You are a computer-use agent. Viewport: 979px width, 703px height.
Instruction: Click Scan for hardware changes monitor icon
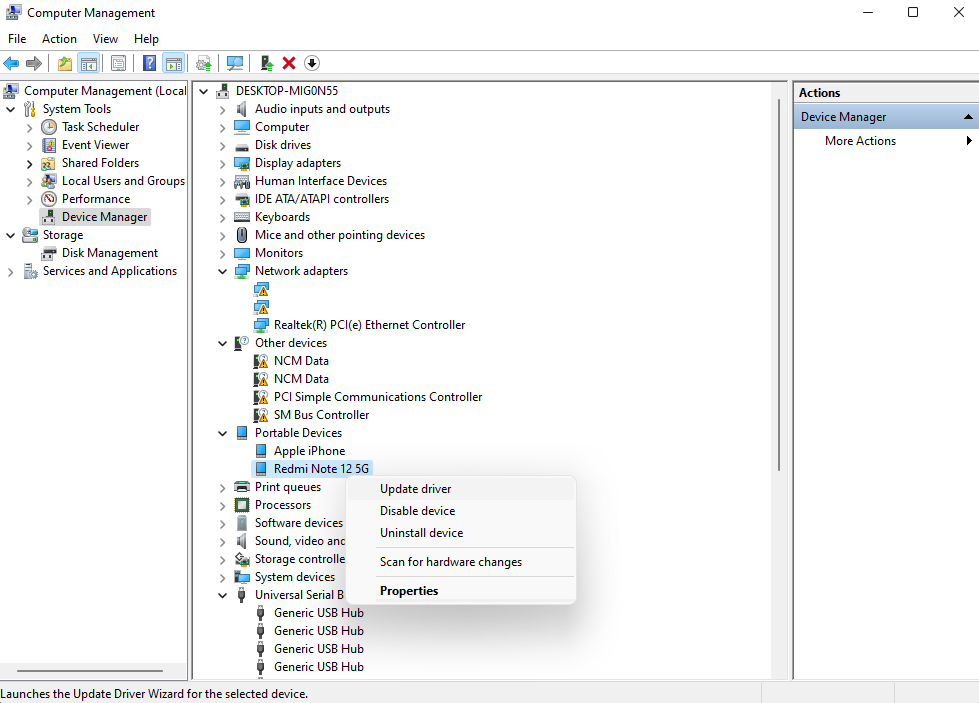point(235,63)
